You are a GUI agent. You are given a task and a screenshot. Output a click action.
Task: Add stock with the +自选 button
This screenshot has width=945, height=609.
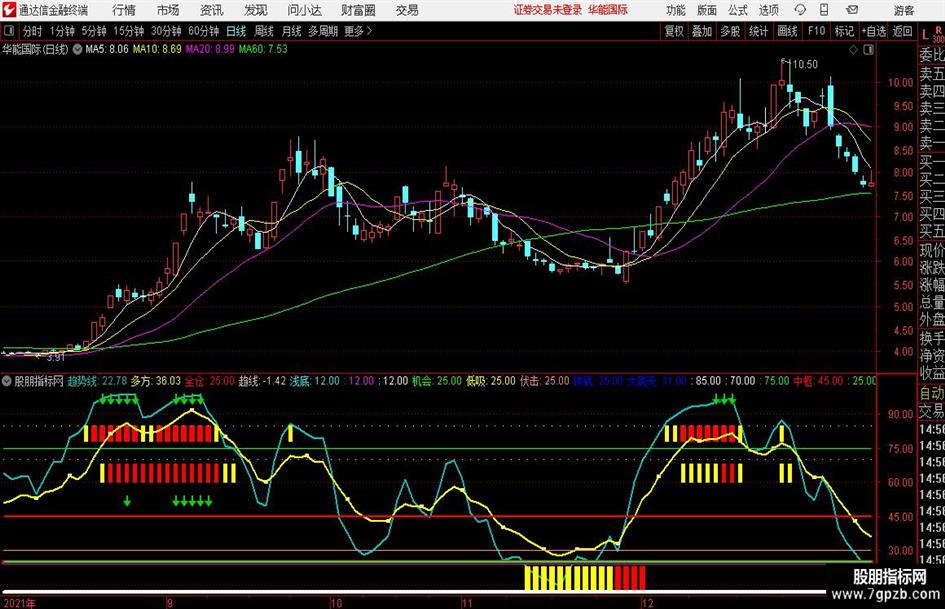tap(874, 31)
